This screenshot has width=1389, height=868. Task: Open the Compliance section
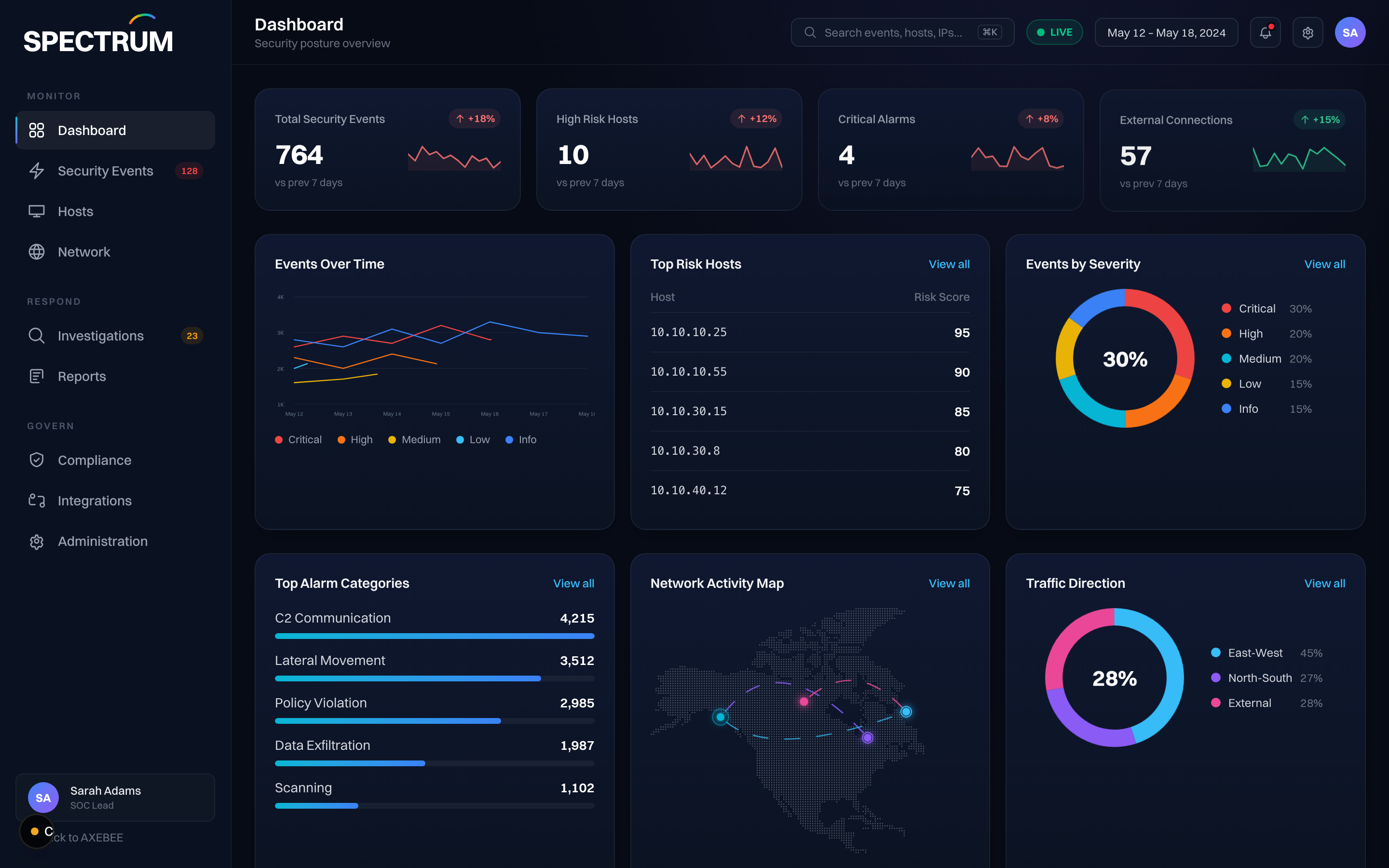tap(115, 460)
